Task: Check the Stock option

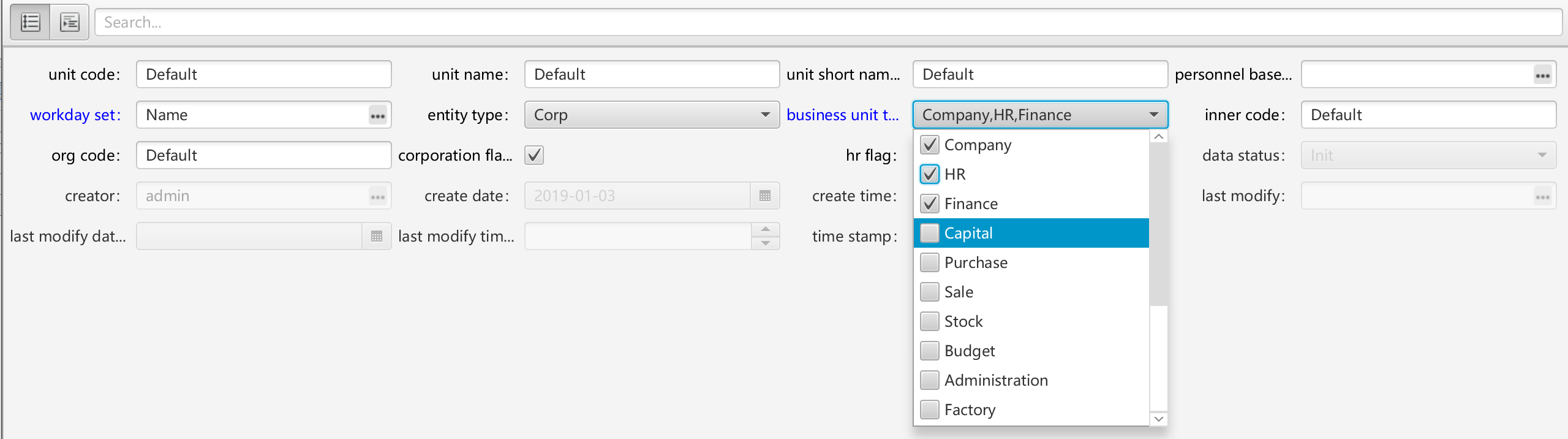Action: tap(930, 321)
